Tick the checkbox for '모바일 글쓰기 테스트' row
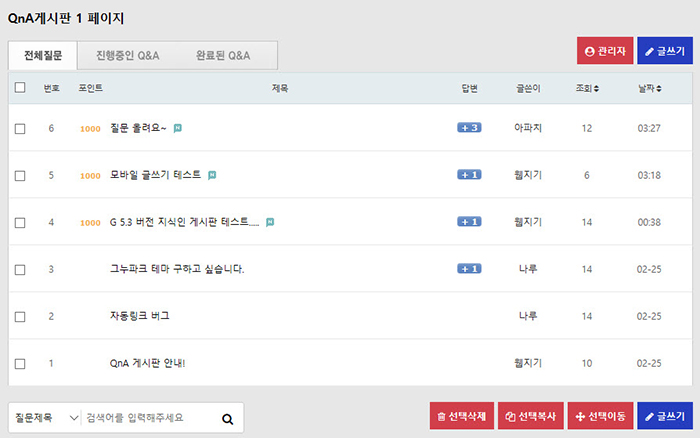 20,175
